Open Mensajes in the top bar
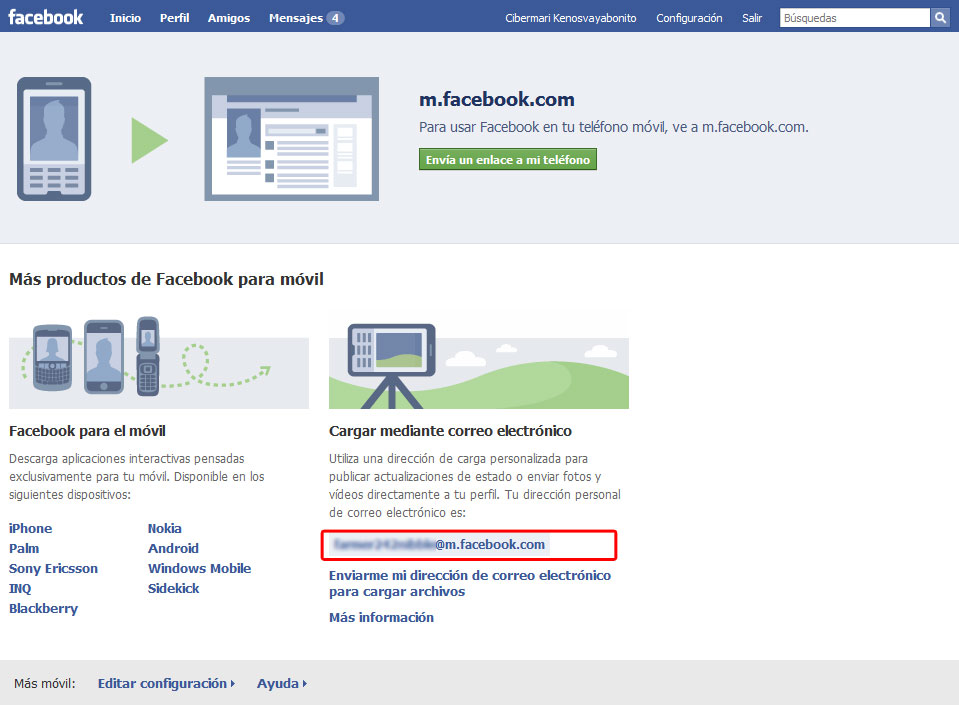The width and height of the screenshot is (959, 705). coord(296,18)
